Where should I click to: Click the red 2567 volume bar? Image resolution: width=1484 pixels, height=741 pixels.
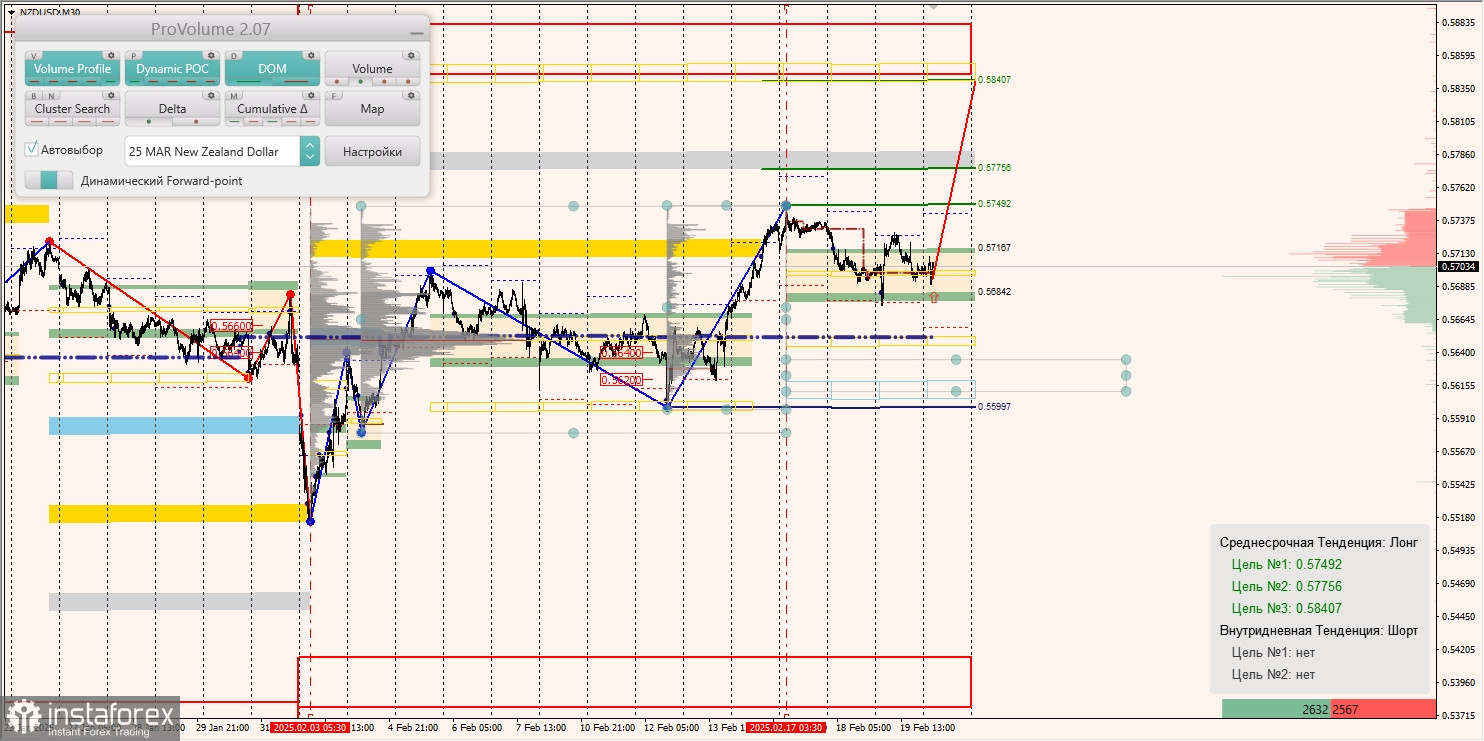point(1382,709)
